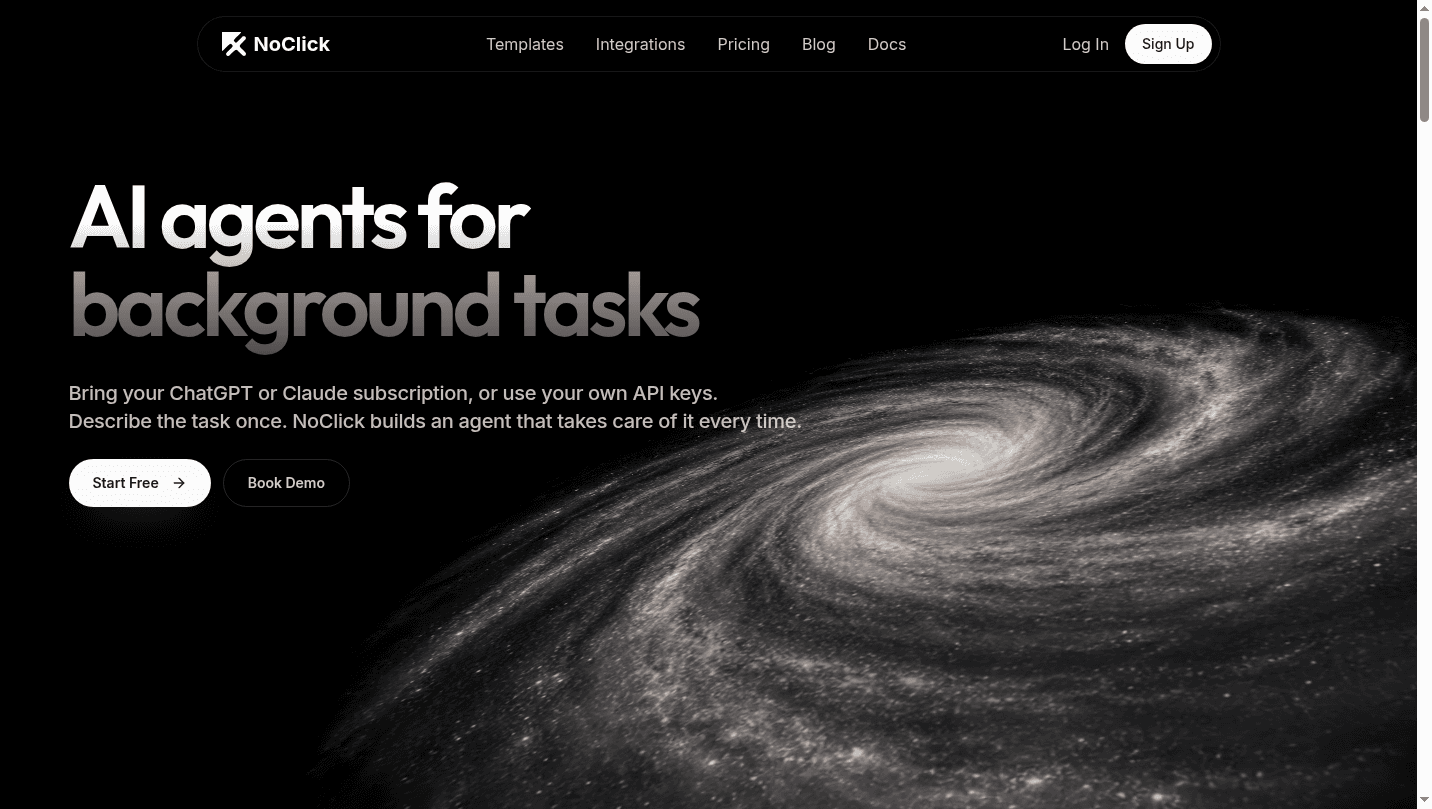The image size is (1432, 809).
Task: Click the scrollbar down arrow
Action: (x=1424, y=801)
